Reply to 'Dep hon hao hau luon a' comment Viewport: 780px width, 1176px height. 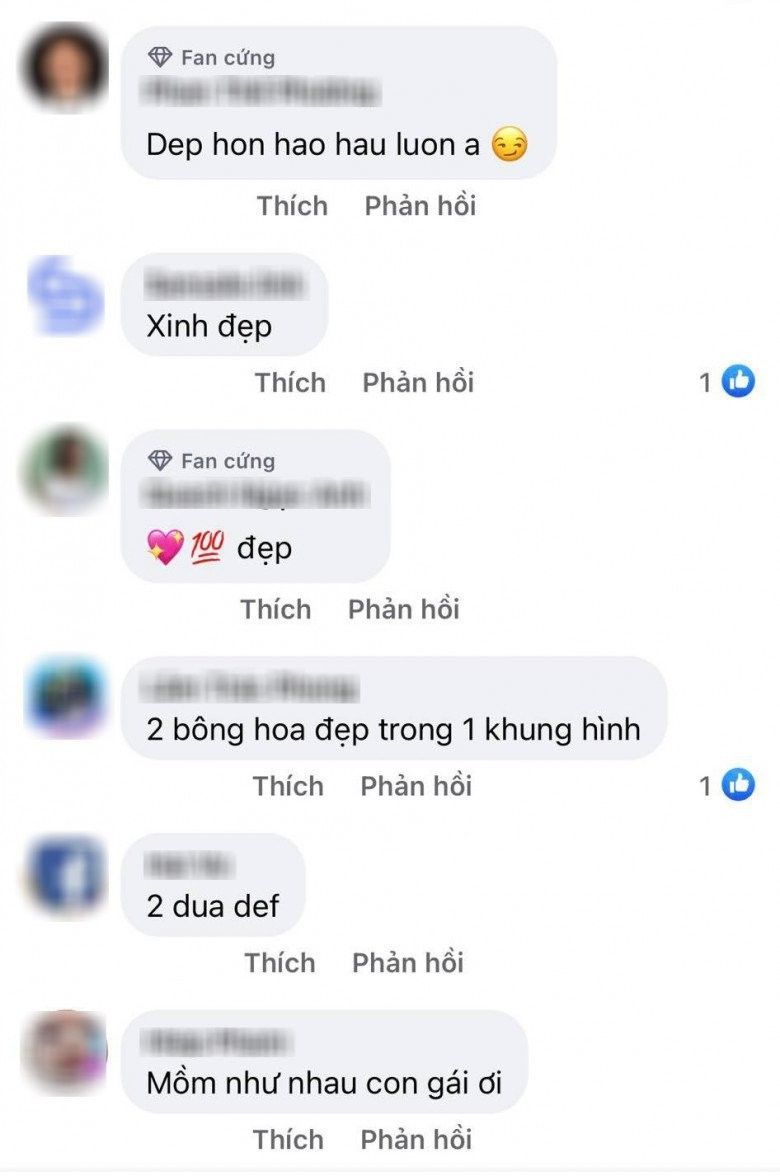(x=420, y=206)
